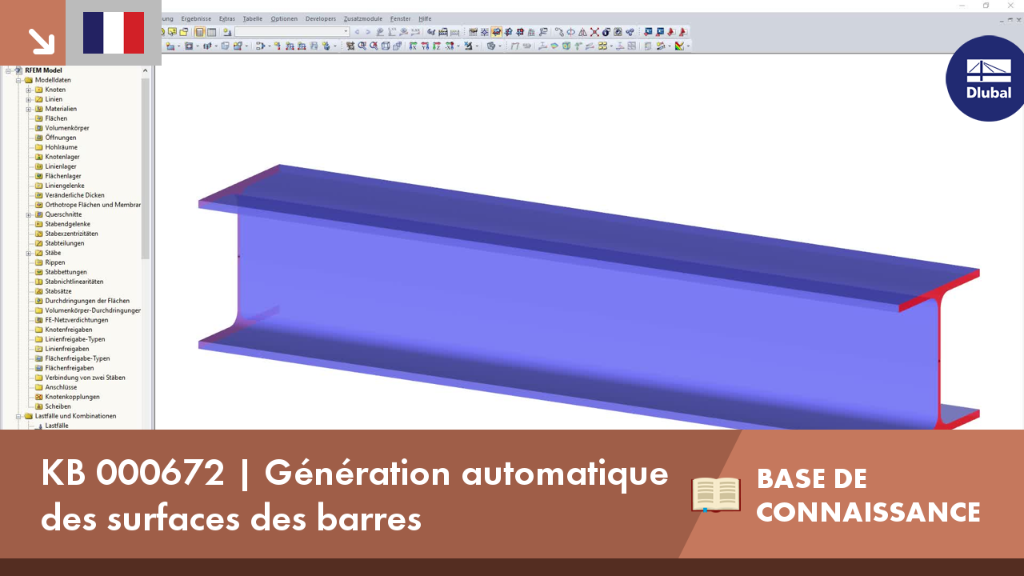Toggle the navigator panel toolbar button
The height and width of the screenshot is (576, 1024).
(200, 32)
